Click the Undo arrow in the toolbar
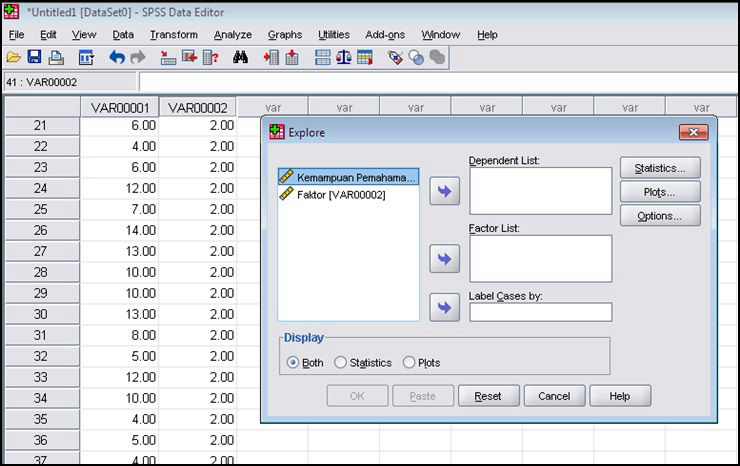This screenshot has height=466, width=740. click(116, 58)
